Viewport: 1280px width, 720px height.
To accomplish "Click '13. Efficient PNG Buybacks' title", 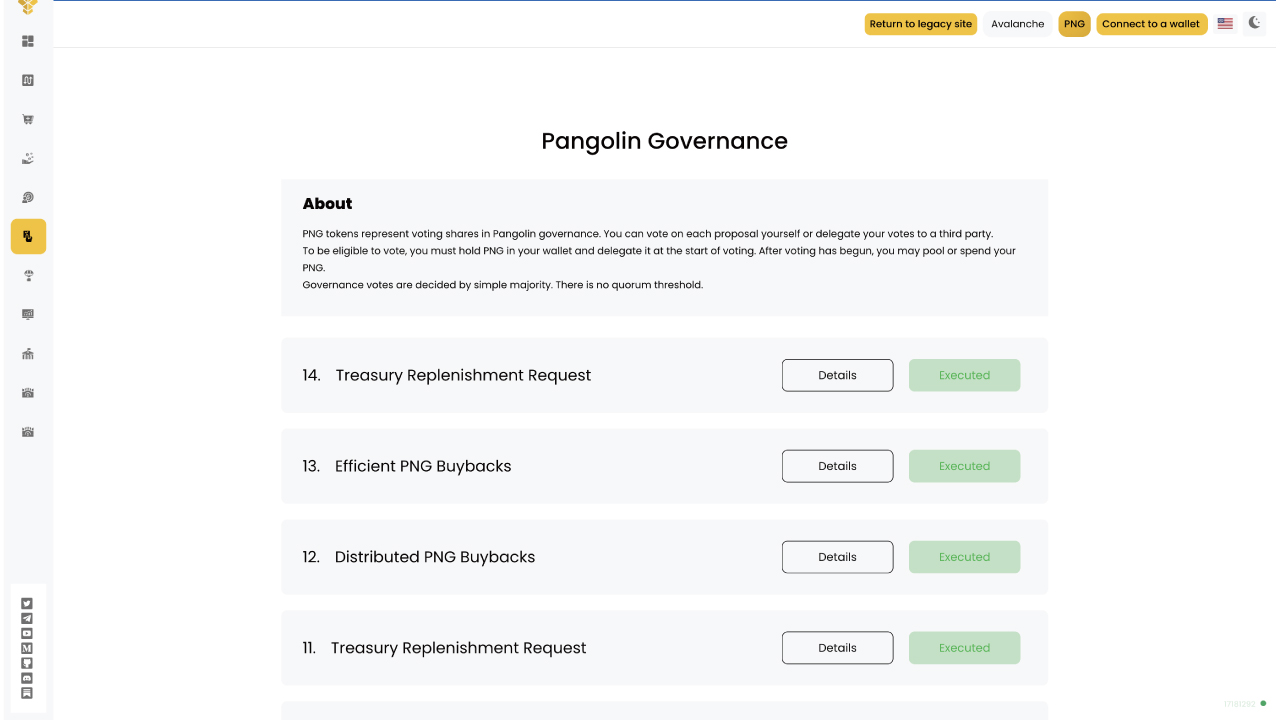I will click(x=407, y=466).
